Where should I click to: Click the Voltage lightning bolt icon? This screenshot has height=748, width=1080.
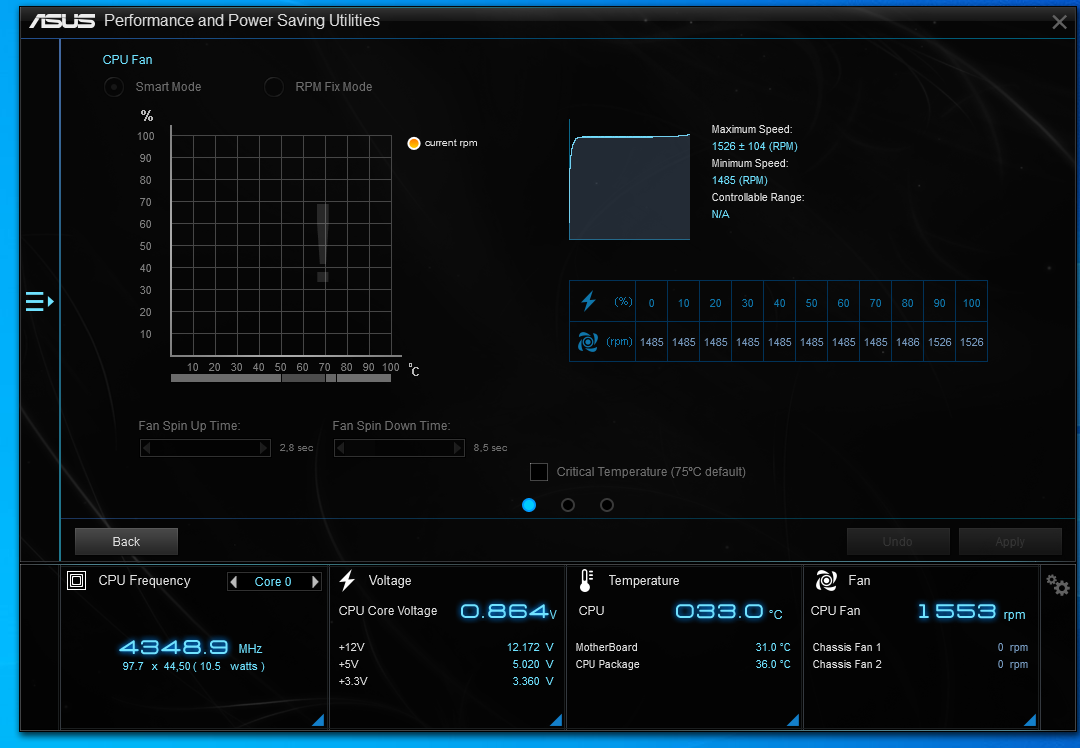[347, 581]
